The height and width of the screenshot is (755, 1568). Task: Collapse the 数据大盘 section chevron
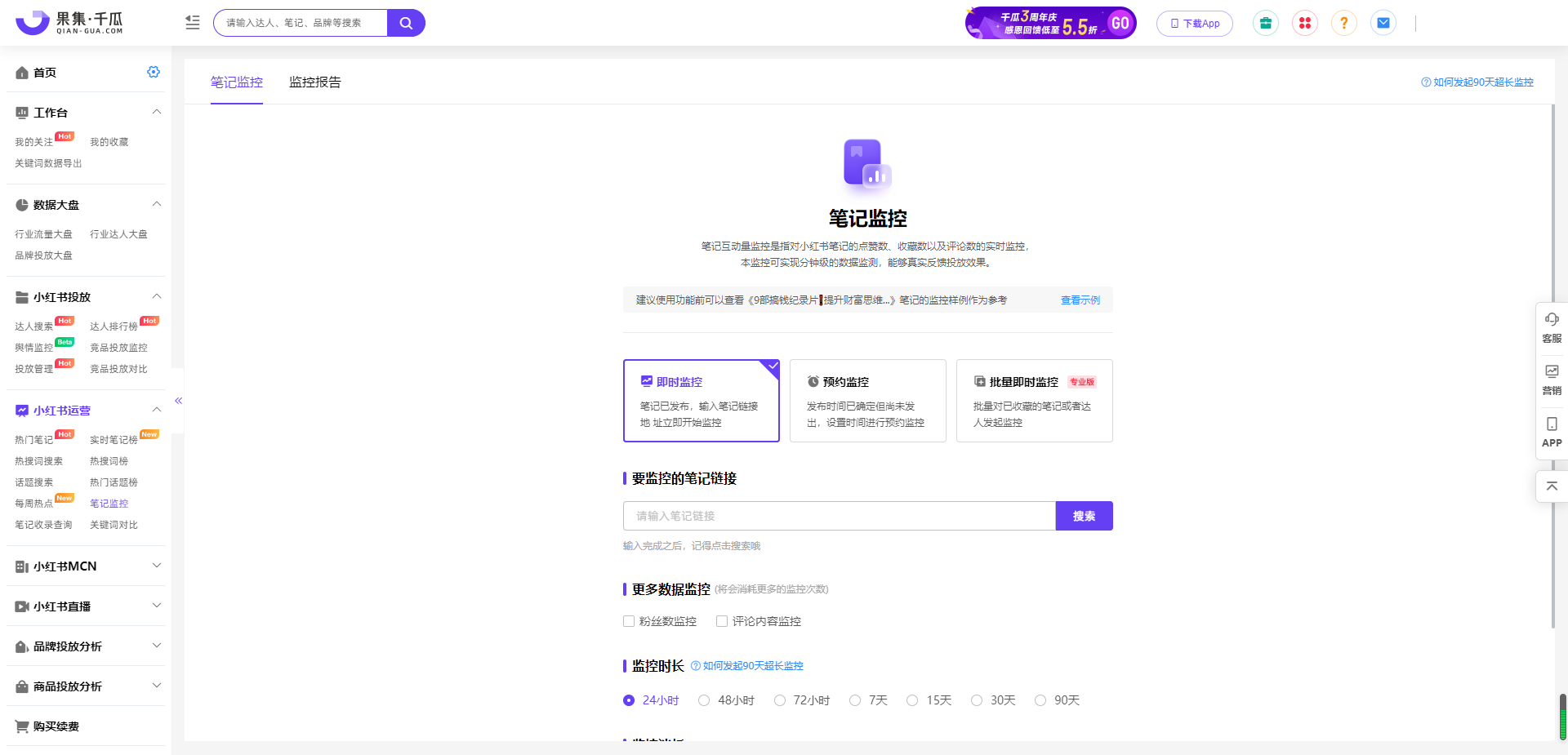(x=157, y=204)
